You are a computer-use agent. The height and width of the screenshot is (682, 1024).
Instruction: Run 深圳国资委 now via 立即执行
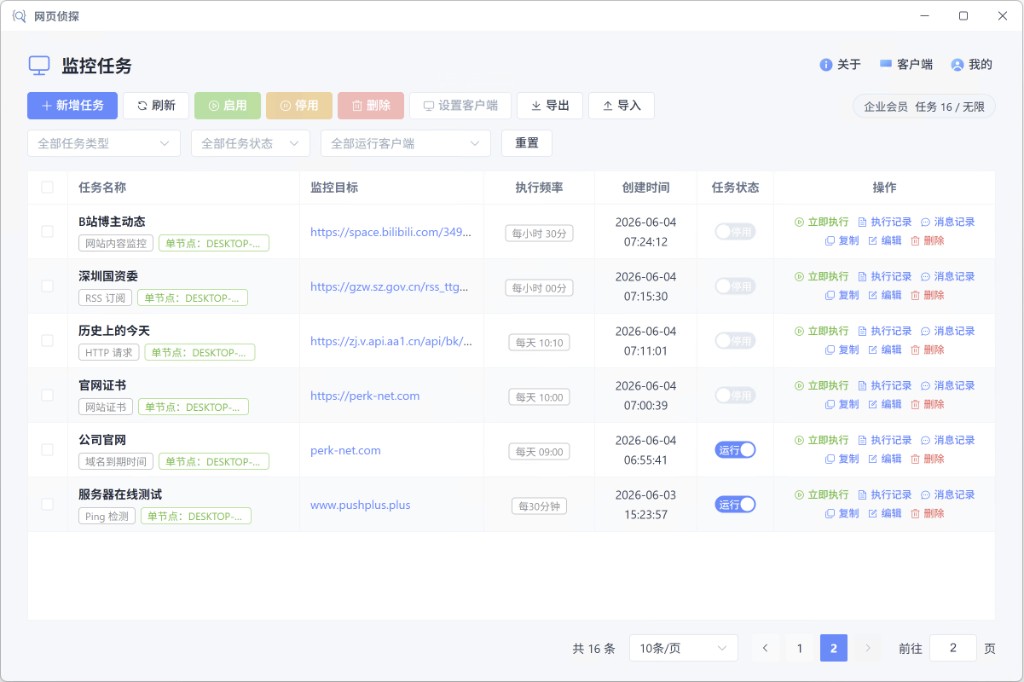(x=822, y=276)
